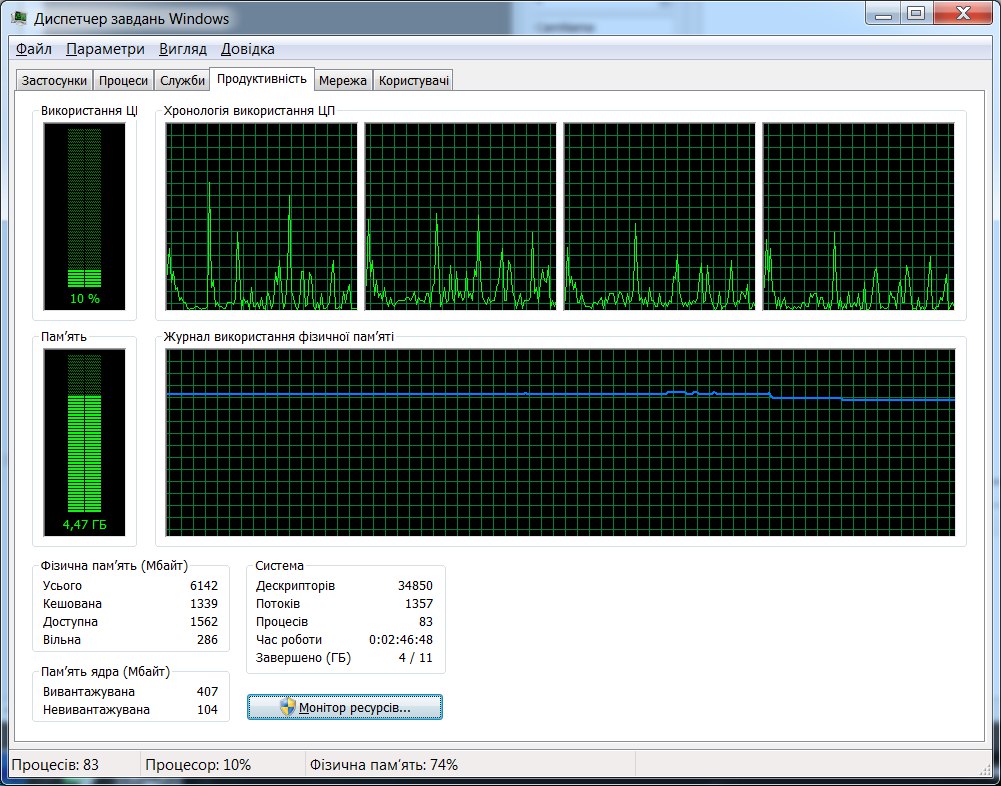Screen dimensions: 1001x786
Task: Click the Пам'ять ядра (Мбайт) group label
Action: 105,672
